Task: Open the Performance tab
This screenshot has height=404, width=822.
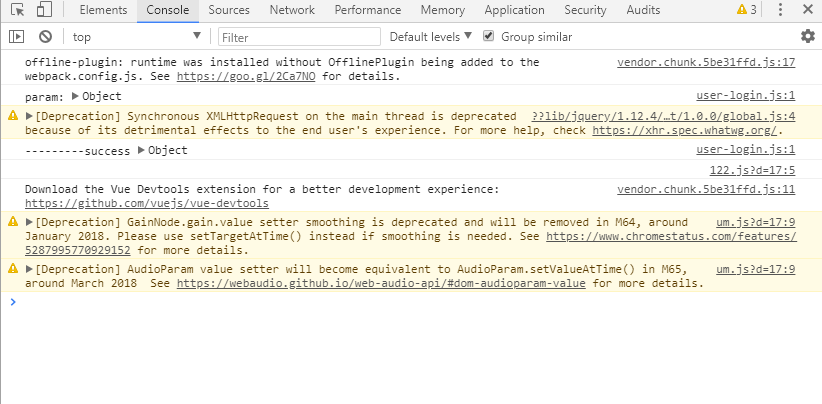Action: tap(368, 10)
